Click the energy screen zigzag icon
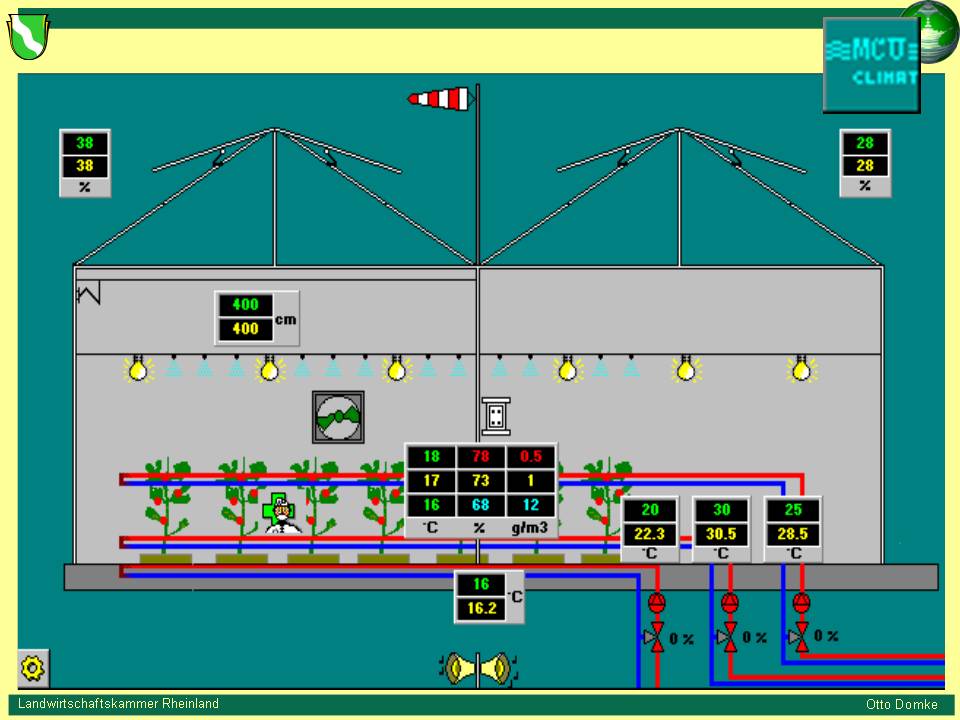Image resolution: width=960 pixels, height=720 pixels. click(89, 294)
